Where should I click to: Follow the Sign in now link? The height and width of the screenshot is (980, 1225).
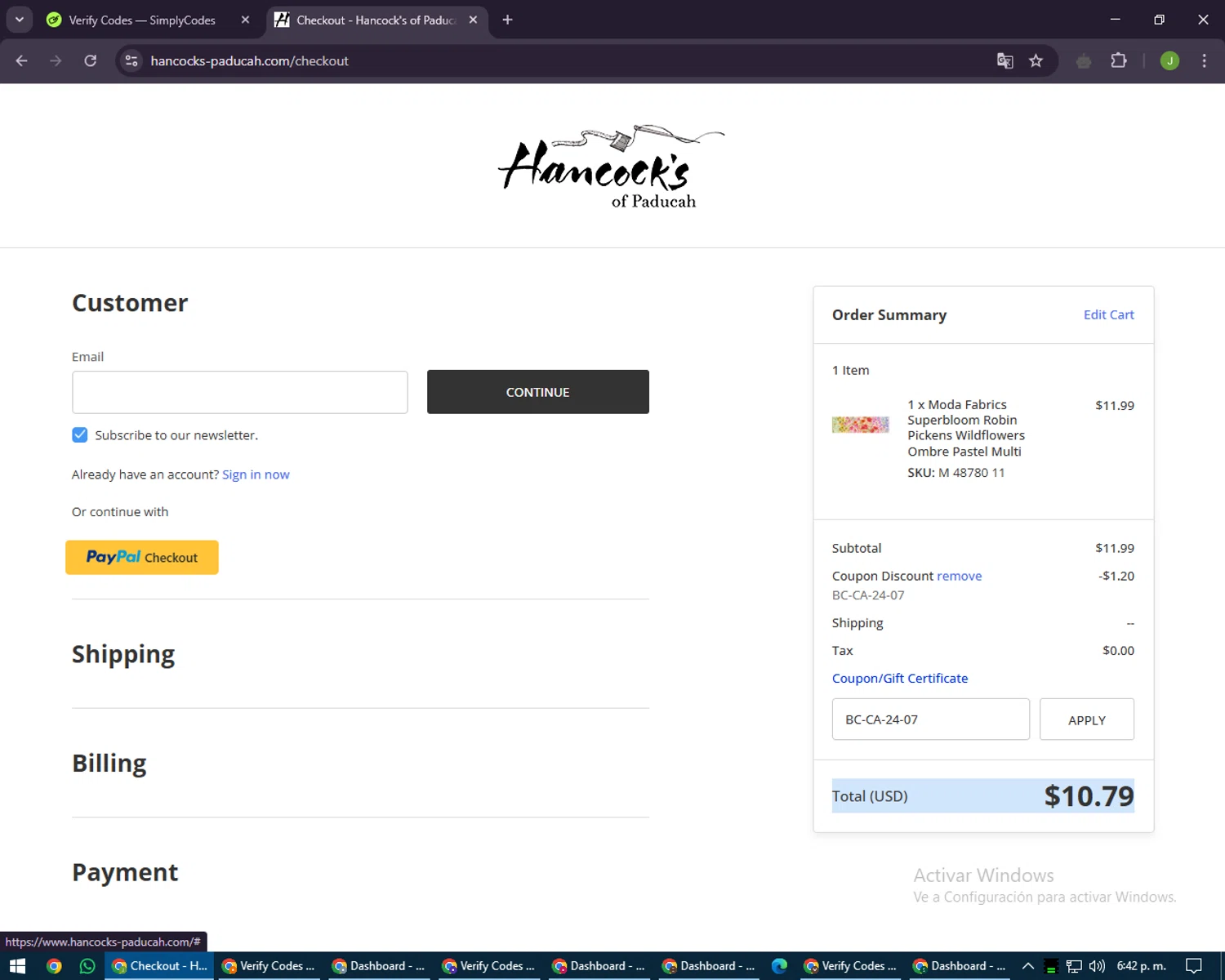tap(256, 474)
